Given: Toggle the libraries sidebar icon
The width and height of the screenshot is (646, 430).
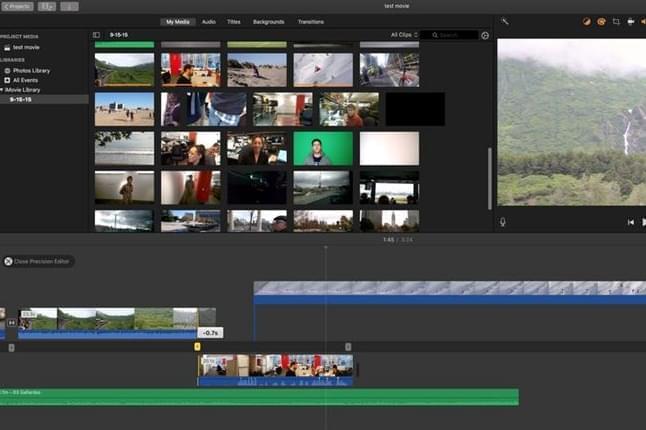Looking at the screenshot, I should coord(96,35).
